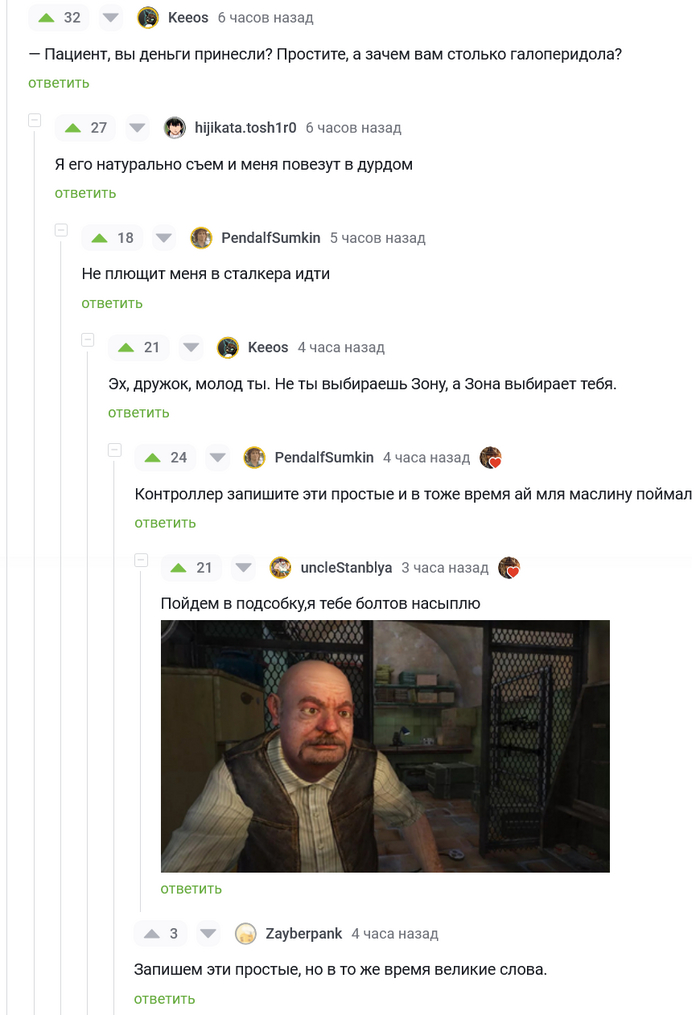This screenshot has width=700, height=1015.
Task: Upvote uncleStanblya comment with image
Action: pos(178,568)
